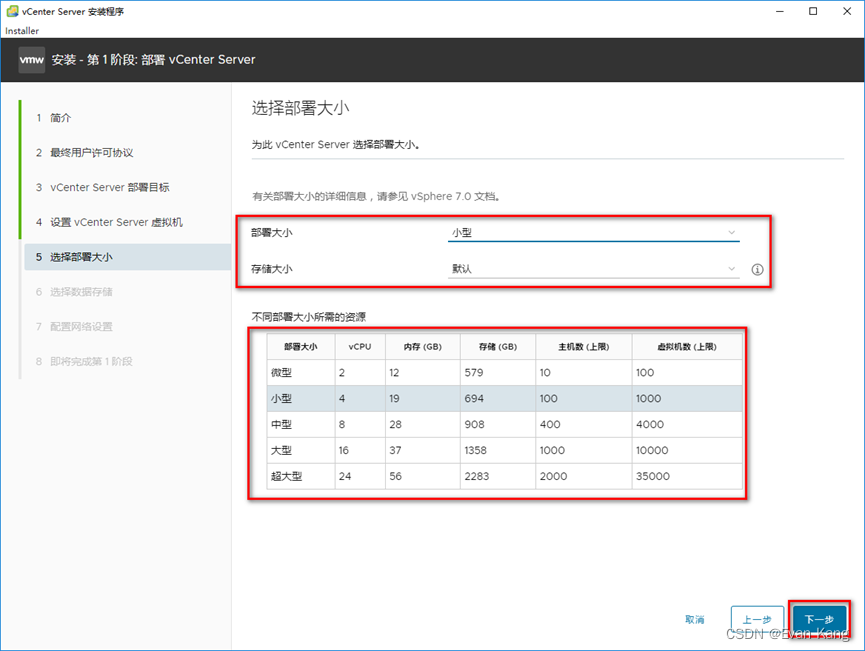865x651 pixels.
Task: Click the 部署大小 column header
Action: (x=301, y=346)
